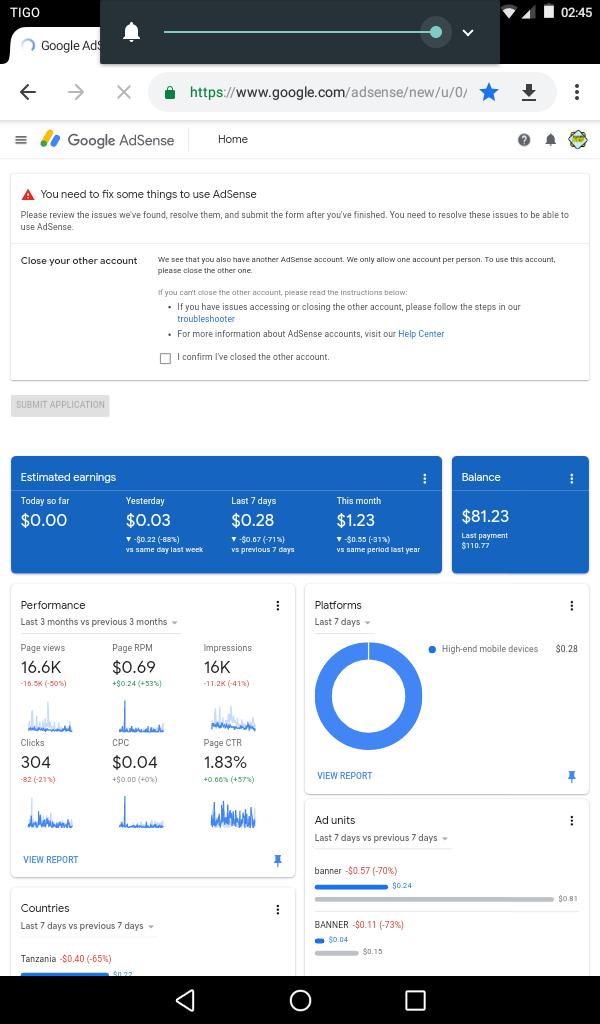Click the download page icon
600x1024 pixels.
[529, 93]
